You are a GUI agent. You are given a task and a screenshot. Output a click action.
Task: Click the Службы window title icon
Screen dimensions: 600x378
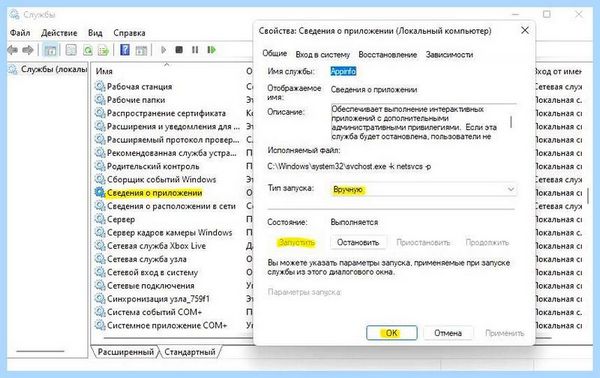(15, 15)
